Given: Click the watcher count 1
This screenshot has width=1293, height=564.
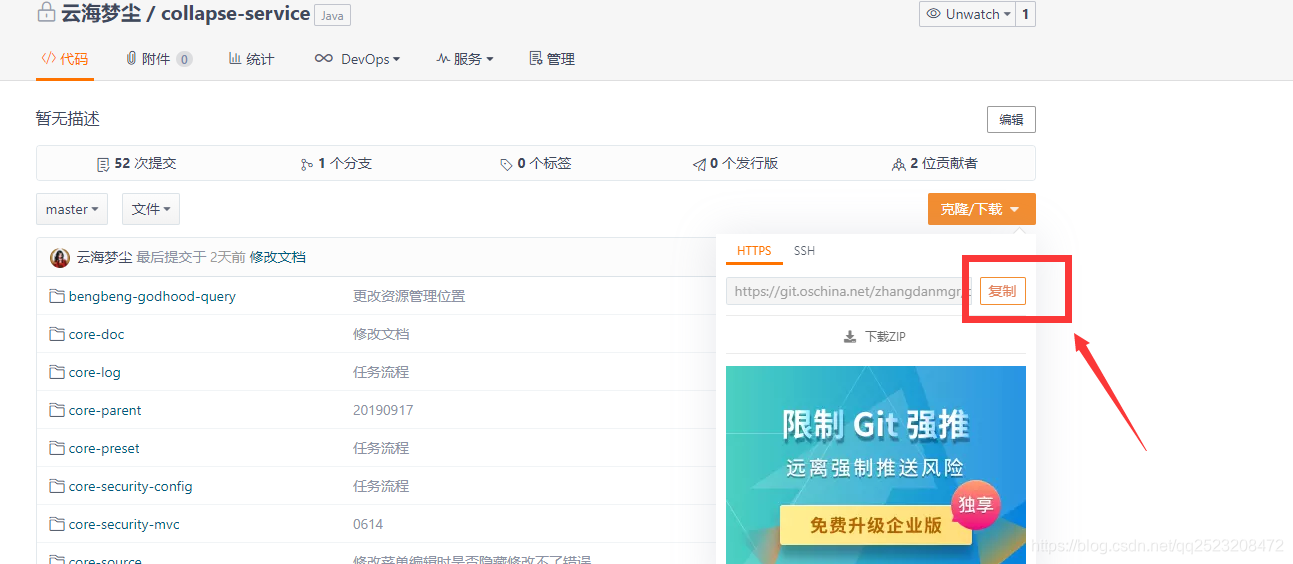Looking at the screenshot, I should coord(1025,14).
